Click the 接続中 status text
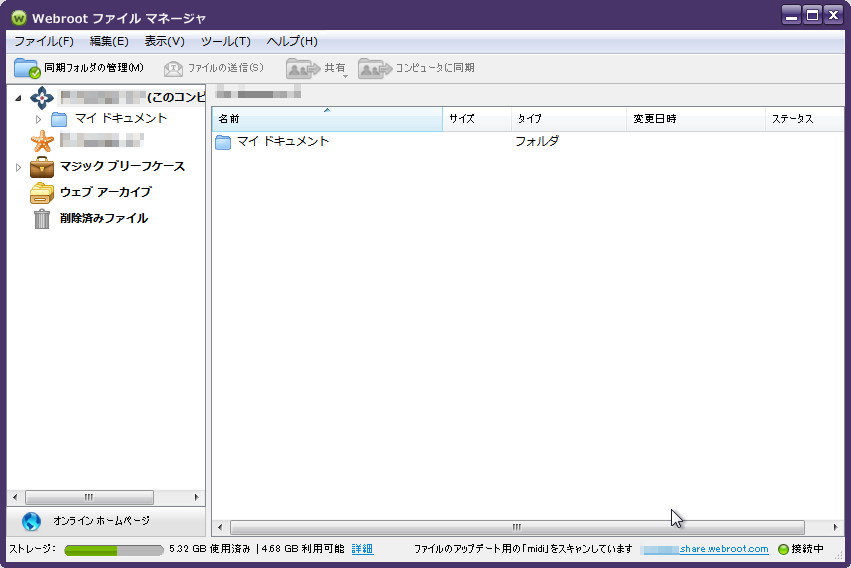The image size is (851, 568). tap(807, 549)
